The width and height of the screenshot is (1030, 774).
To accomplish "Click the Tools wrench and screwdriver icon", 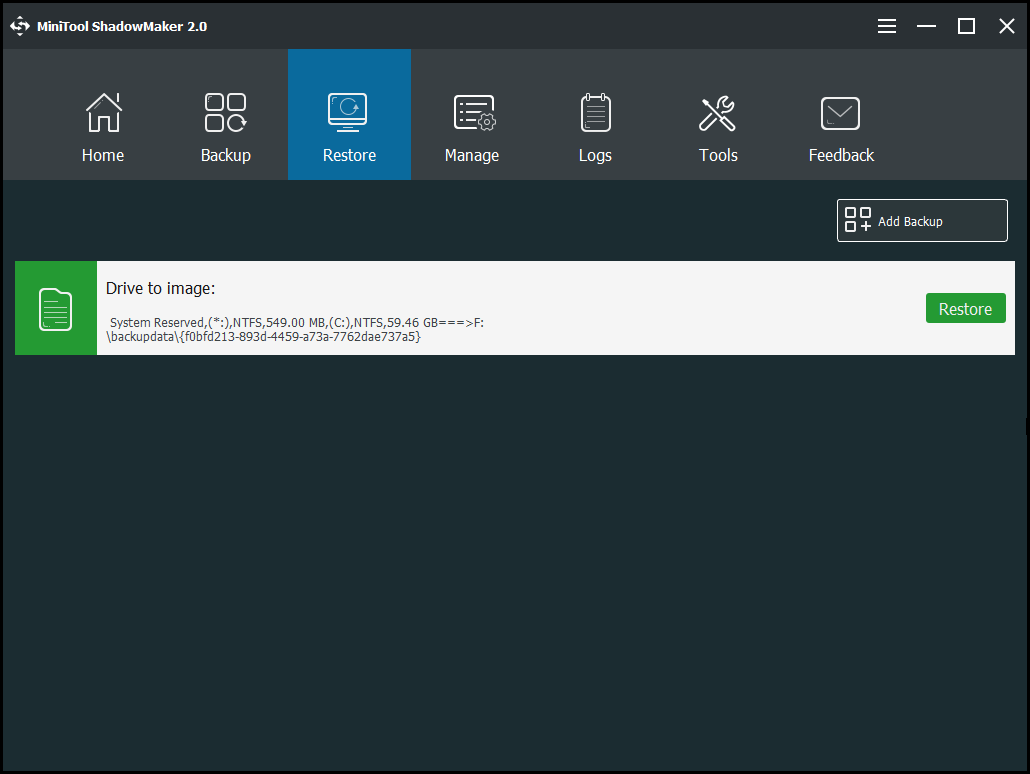I will pyautogui.click(x=717, y=113).
